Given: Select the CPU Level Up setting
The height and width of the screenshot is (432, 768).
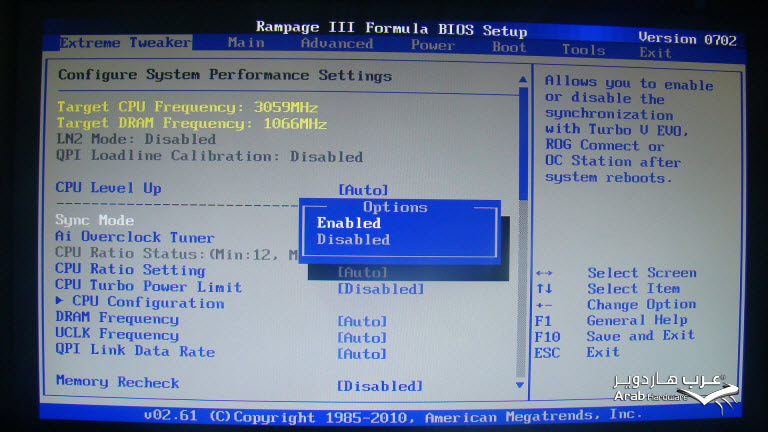Looking at the screenshot, I should pos(108,188).
